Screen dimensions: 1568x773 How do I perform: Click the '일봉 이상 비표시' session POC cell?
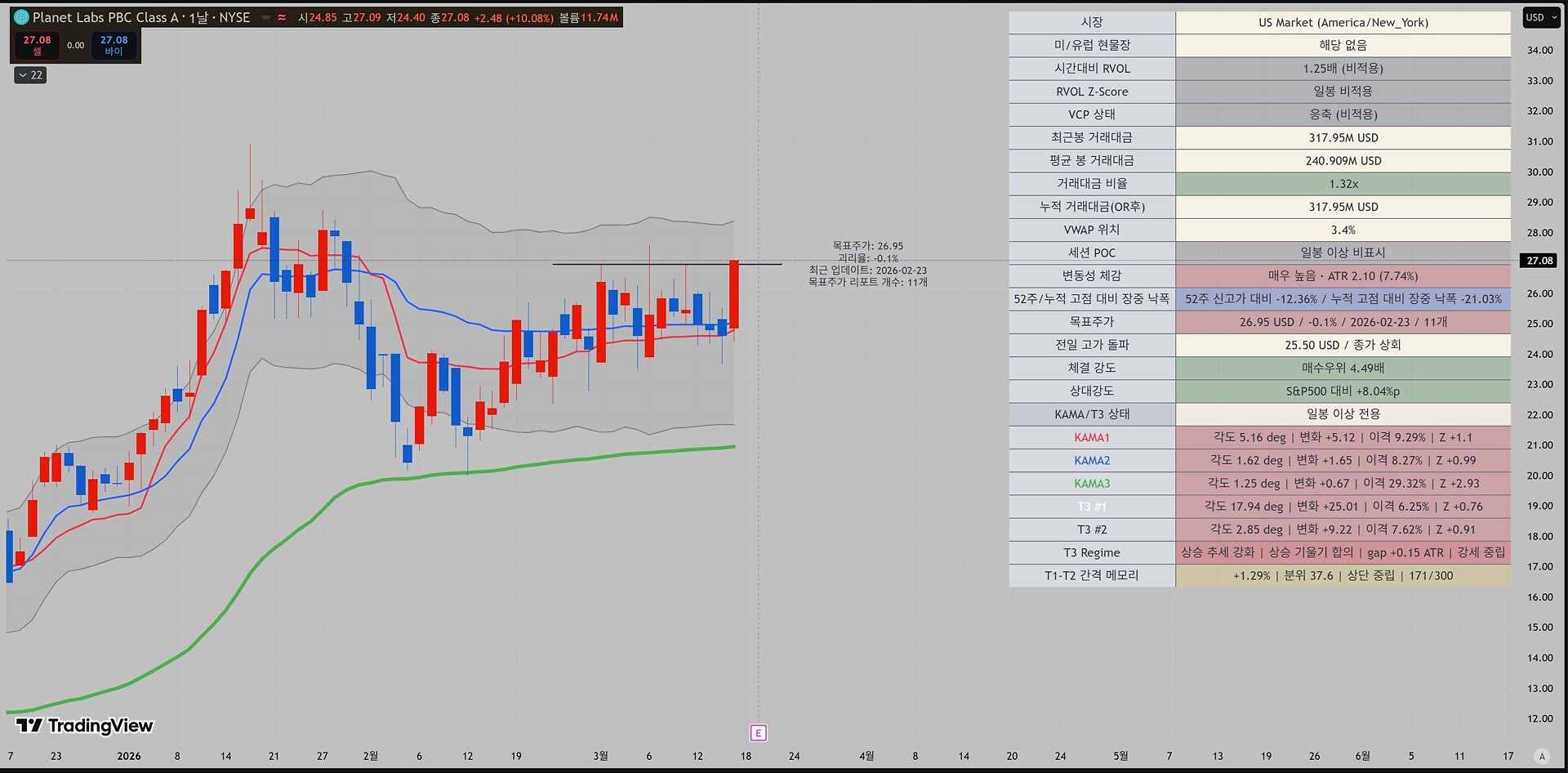coord(1343,252)
